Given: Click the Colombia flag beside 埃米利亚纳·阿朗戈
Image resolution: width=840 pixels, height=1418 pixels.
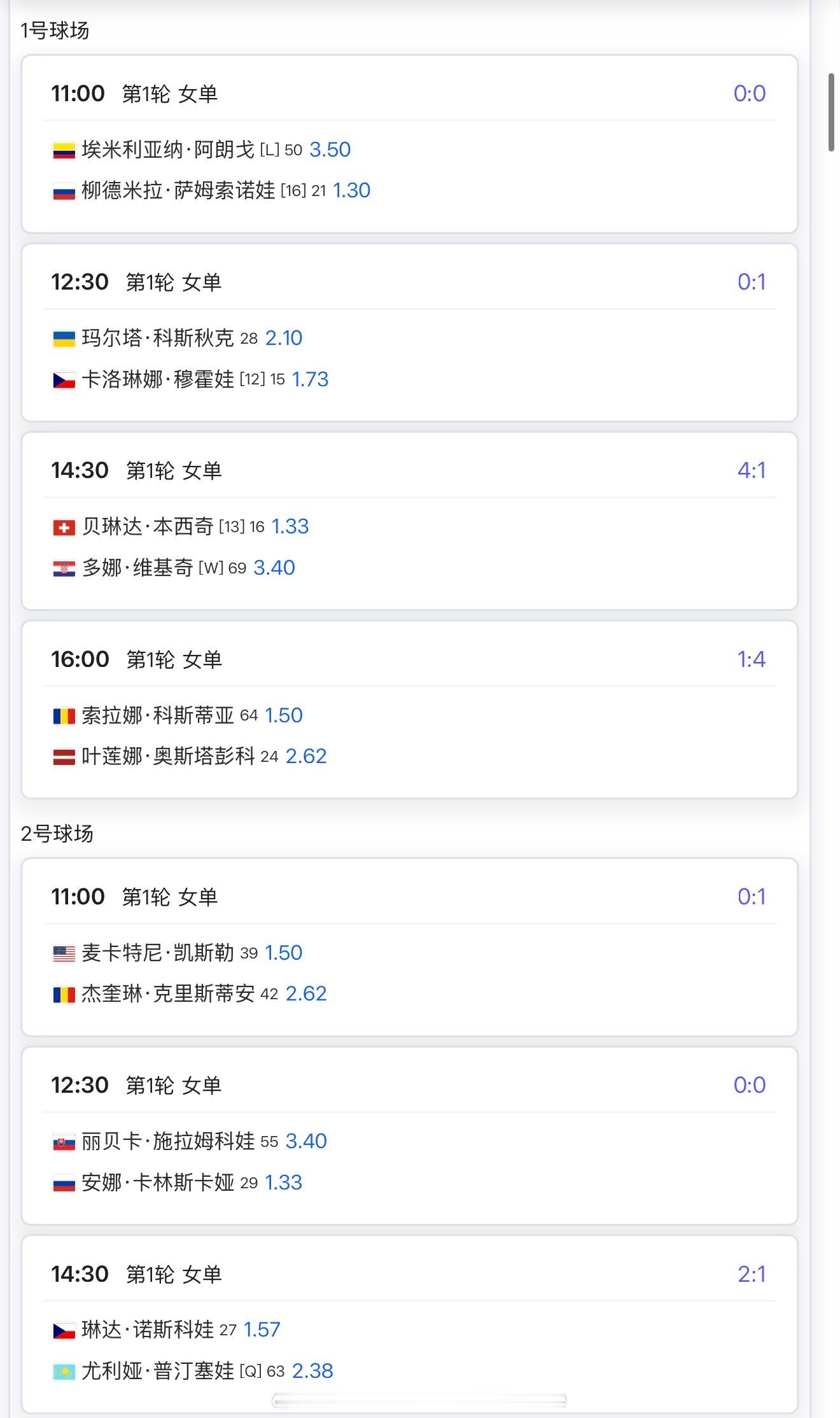Looking at the screenshot, I should 64,151.
